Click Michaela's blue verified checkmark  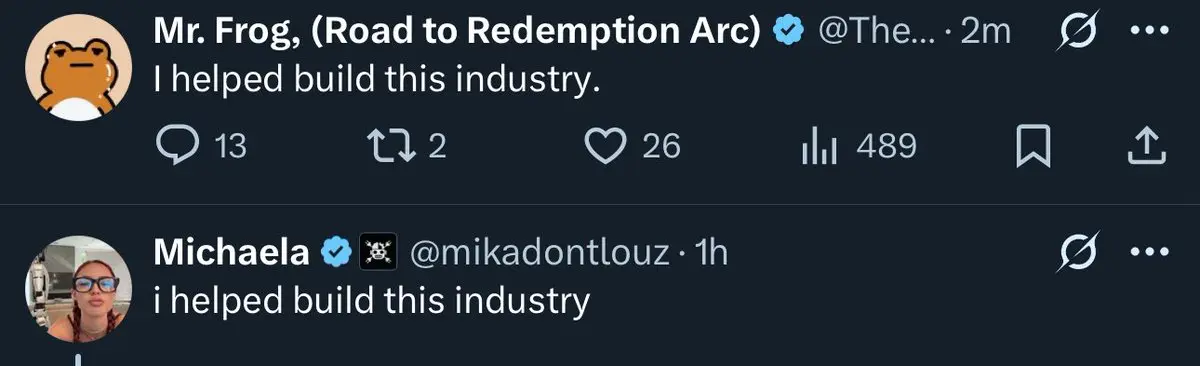coord(333,253)
